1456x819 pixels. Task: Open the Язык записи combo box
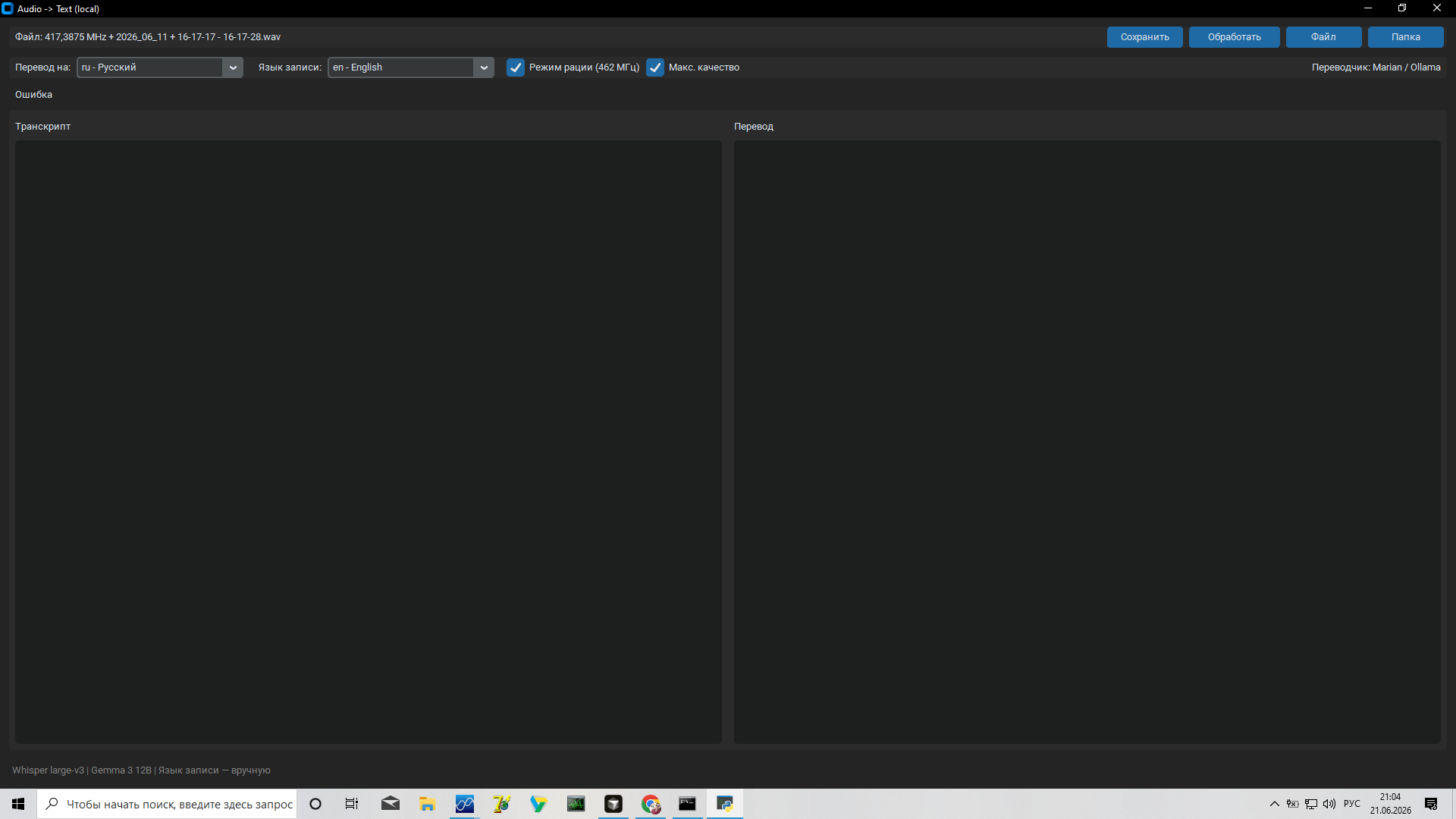pyautogui.click(x=411, y=67)
